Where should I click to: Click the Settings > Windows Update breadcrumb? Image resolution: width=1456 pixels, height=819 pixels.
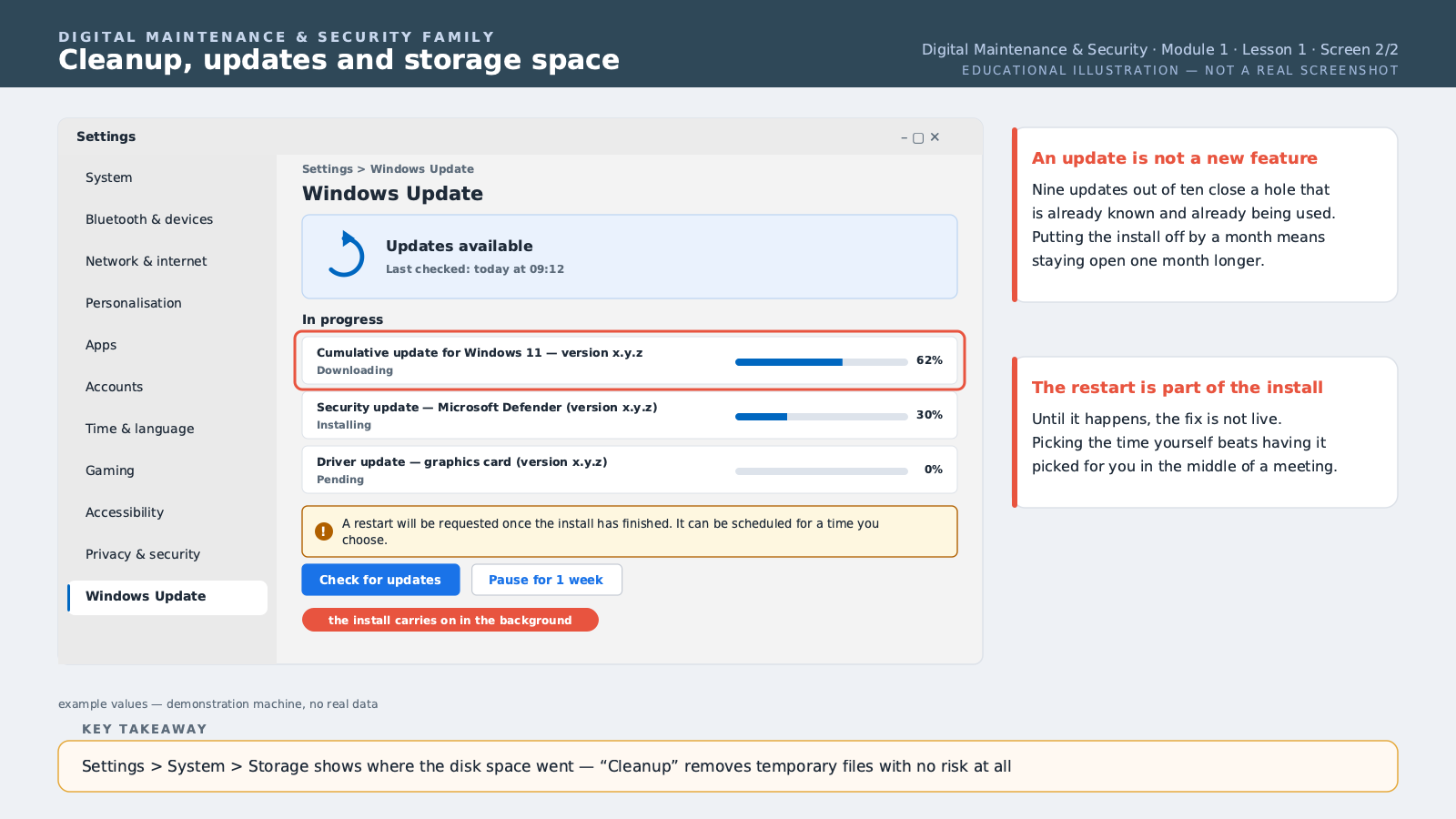(388, 169)
